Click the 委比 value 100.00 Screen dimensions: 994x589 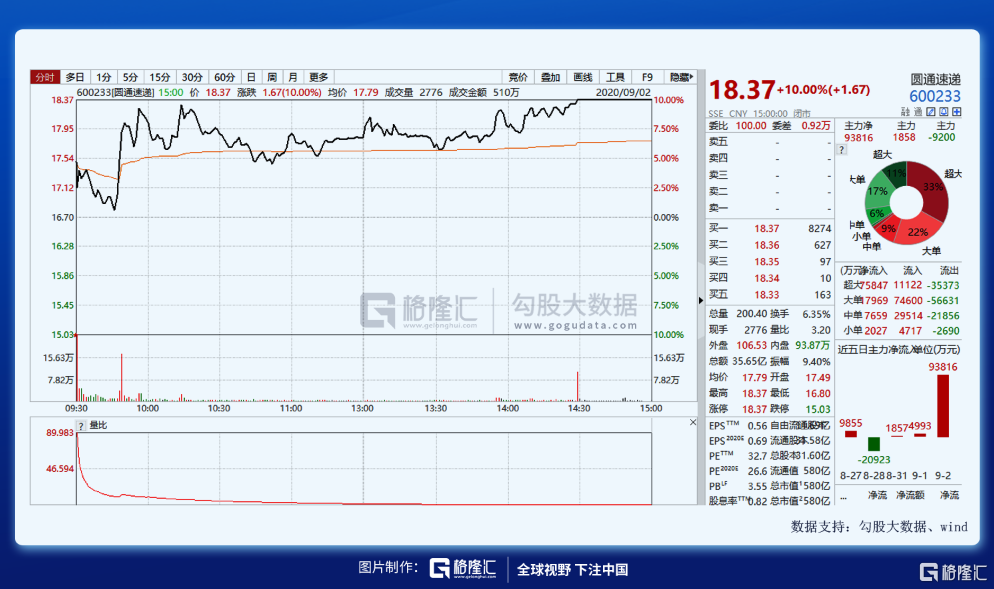coord(751,126)
